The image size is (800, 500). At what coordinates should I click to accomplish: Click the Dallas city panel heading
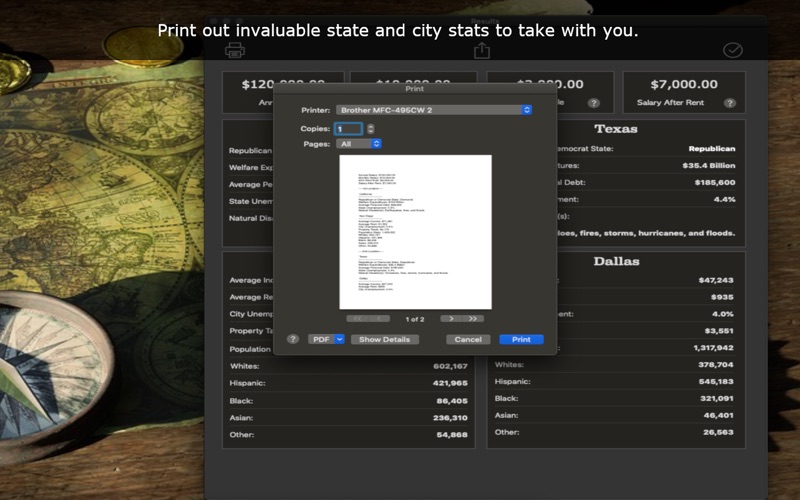(x=616, y=261)
